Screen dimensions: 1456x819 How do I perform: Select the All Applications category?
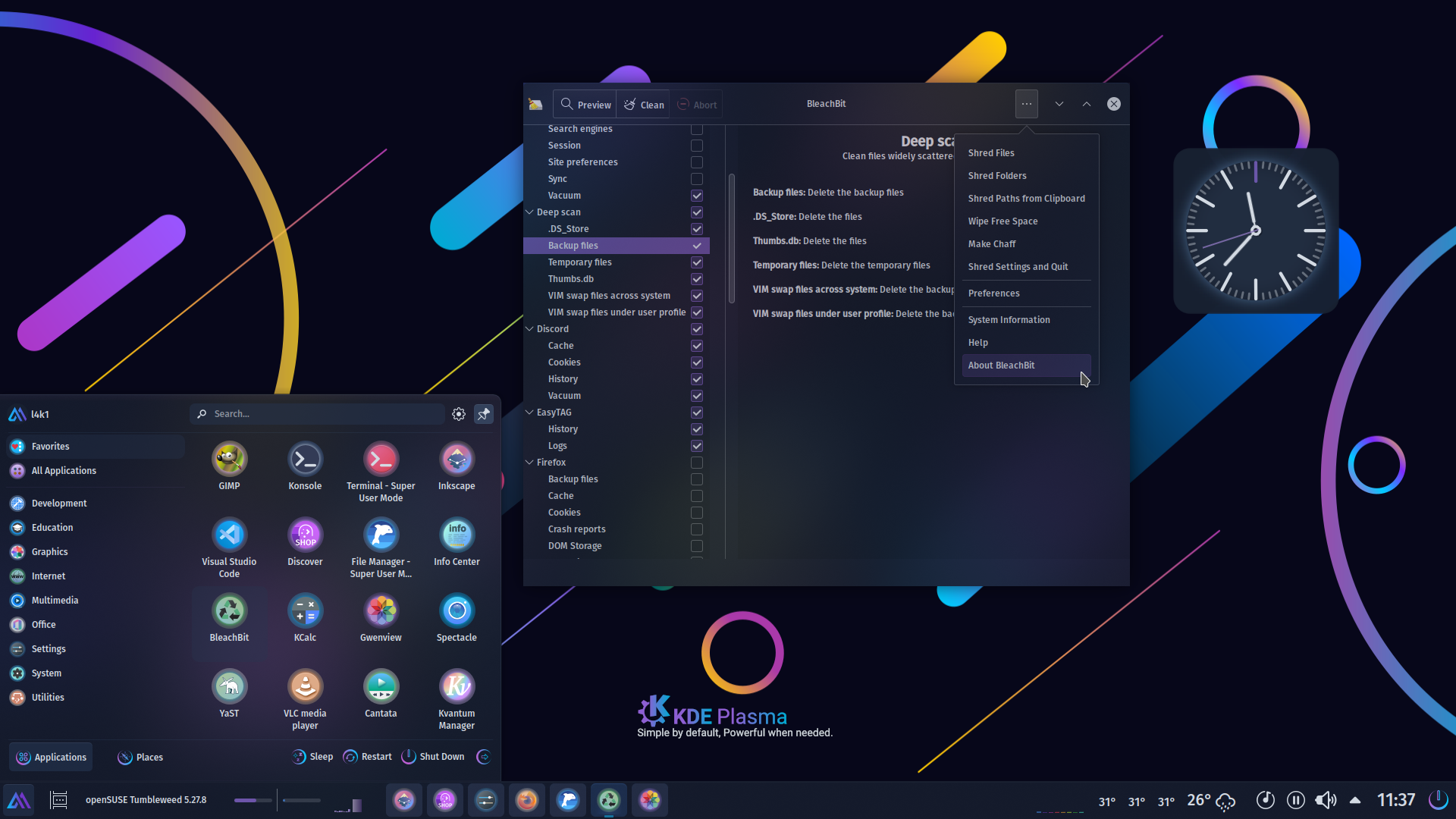click(x=96, y=471)
